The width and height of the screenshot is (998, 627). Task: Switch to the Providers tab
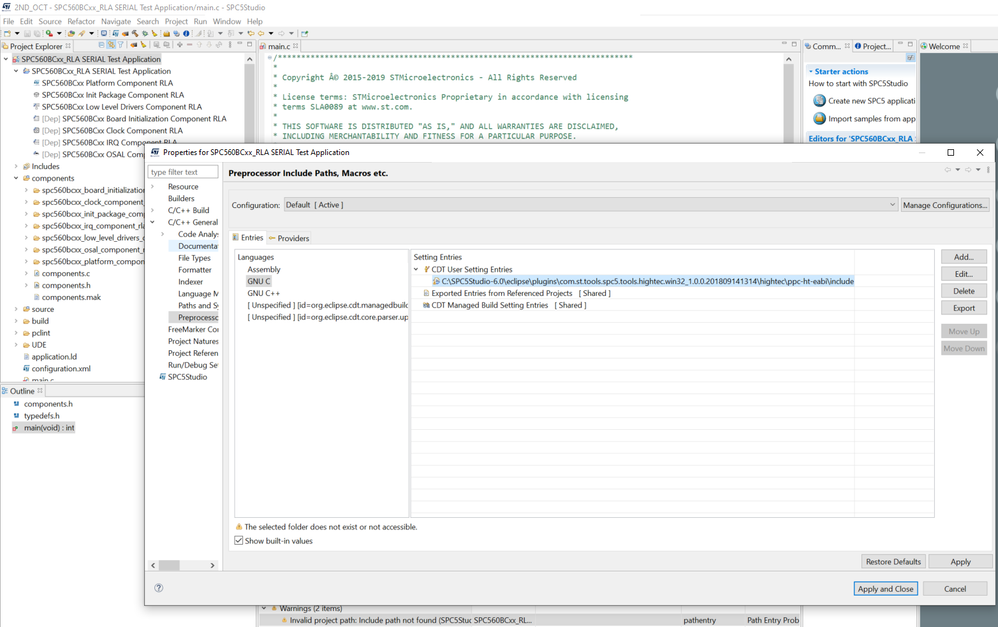click(x=288, y=238)
